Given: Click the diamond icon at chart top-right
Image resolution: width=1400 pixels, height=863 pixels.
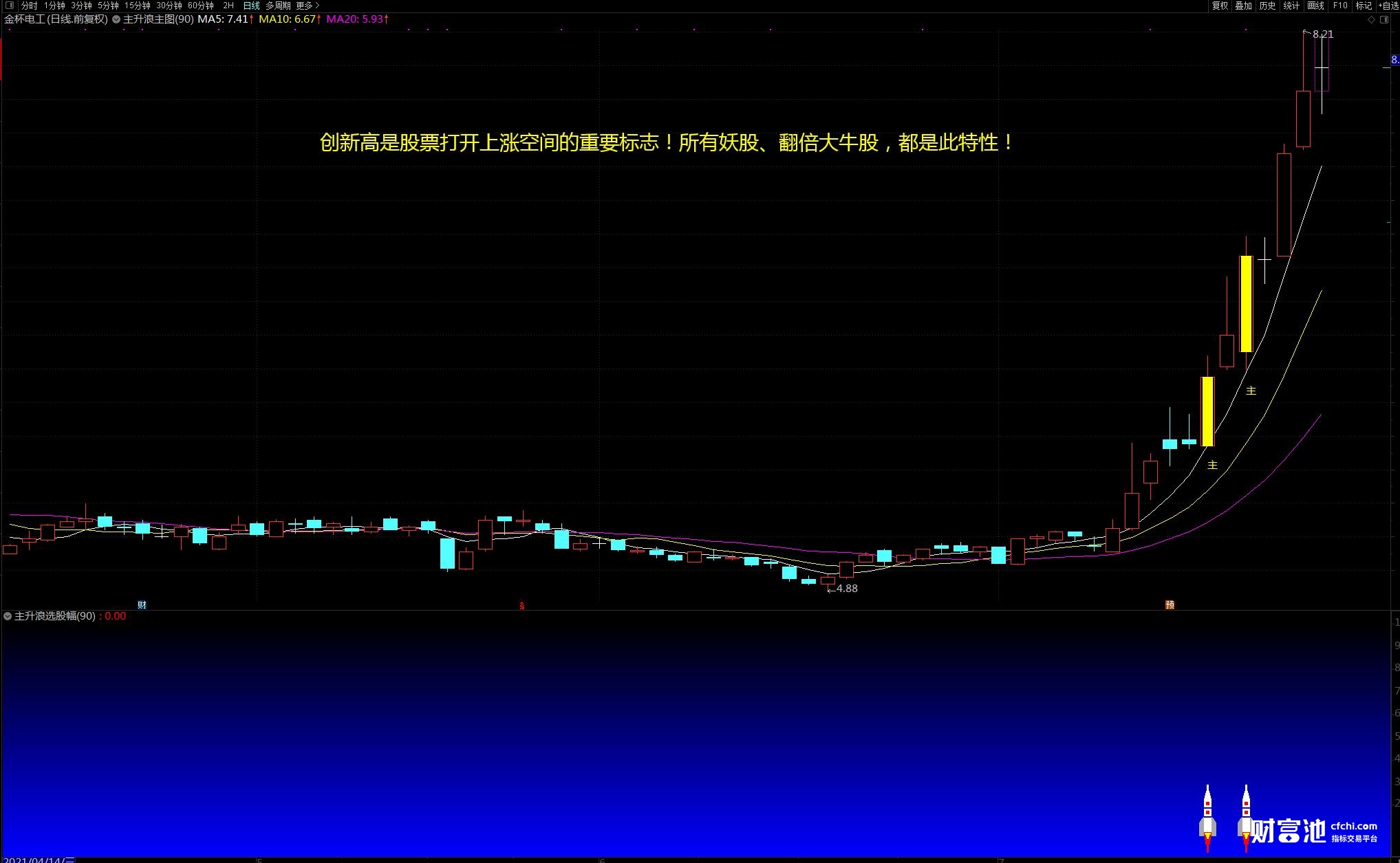Looking at the screenshot, I should (x=1371, y=19).
